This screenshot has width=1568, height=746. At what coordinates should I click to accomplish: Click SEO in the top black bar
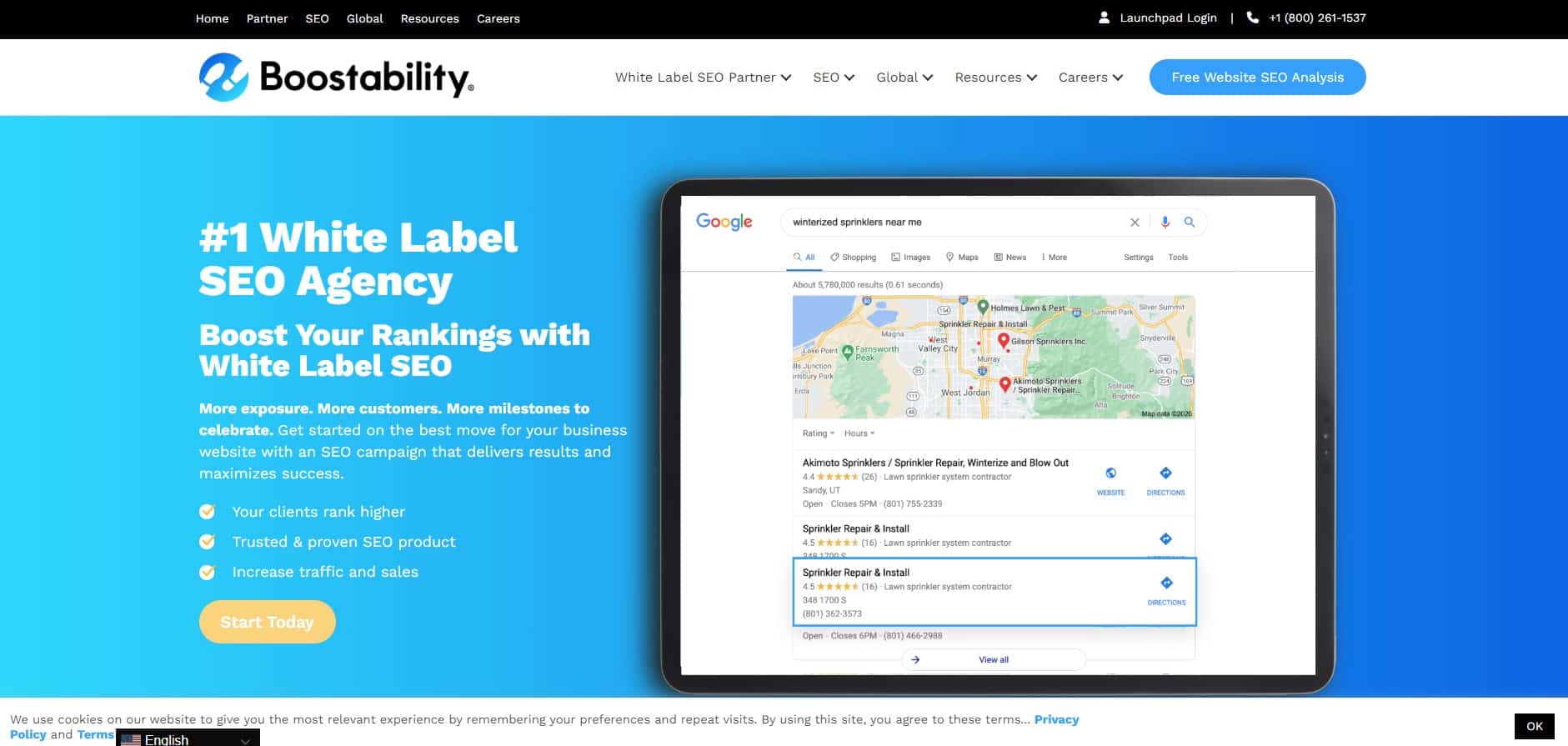click(x=317, y=18)
